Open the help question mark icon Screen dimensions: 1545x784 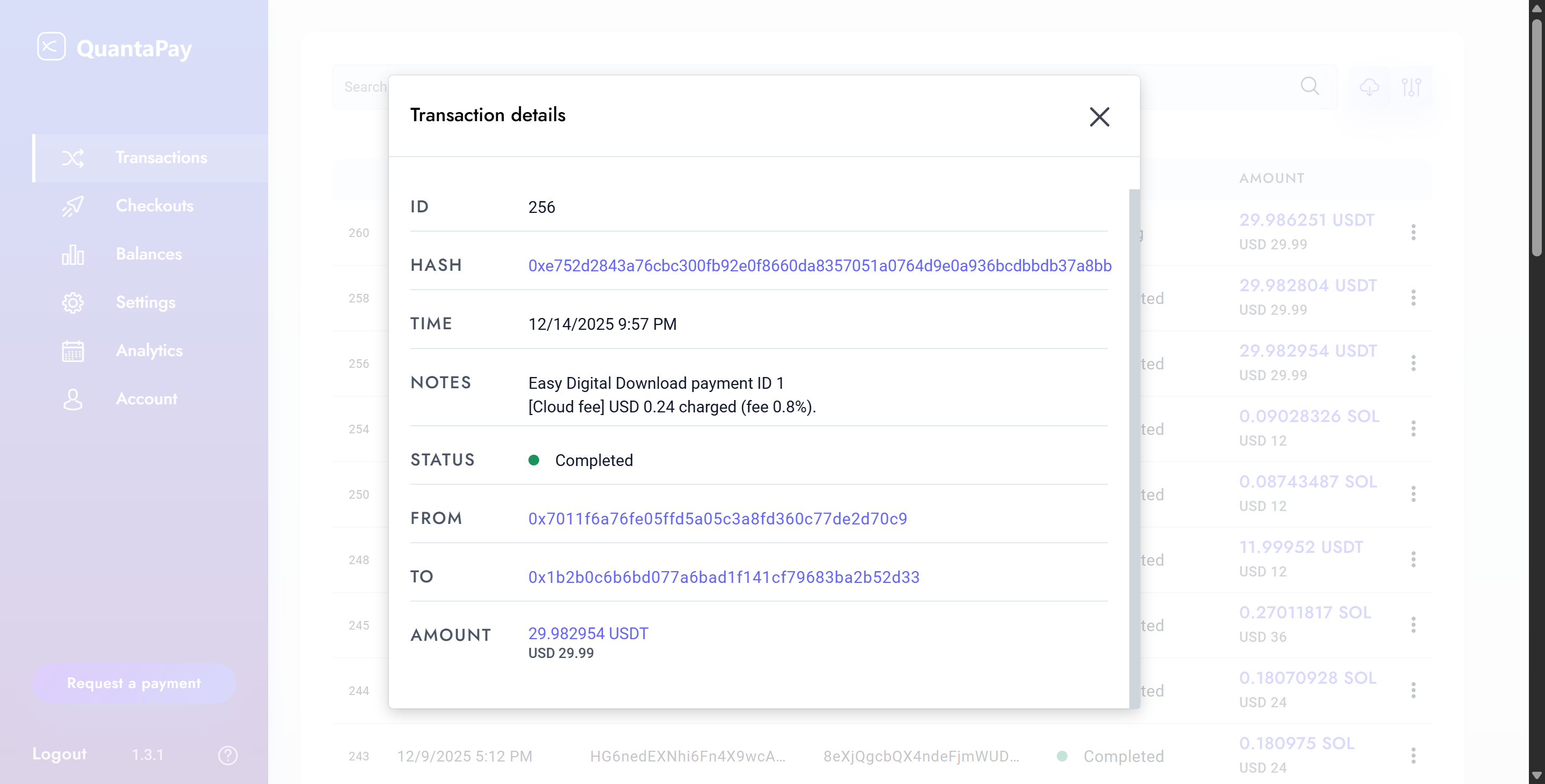coord(228,755)
